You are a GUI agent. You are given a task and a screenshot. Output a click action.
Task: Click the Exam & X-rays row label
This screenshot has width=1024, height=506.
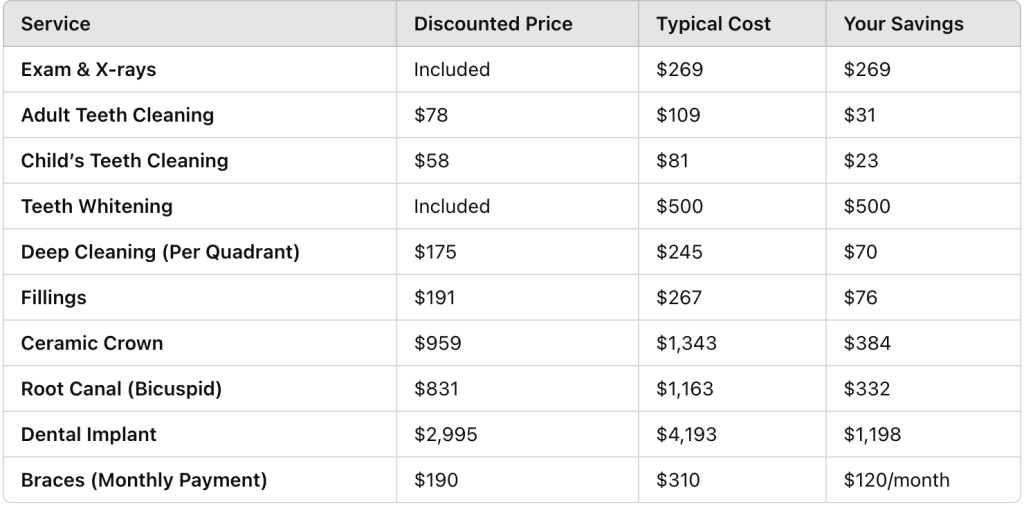click(x=88, y=69)
